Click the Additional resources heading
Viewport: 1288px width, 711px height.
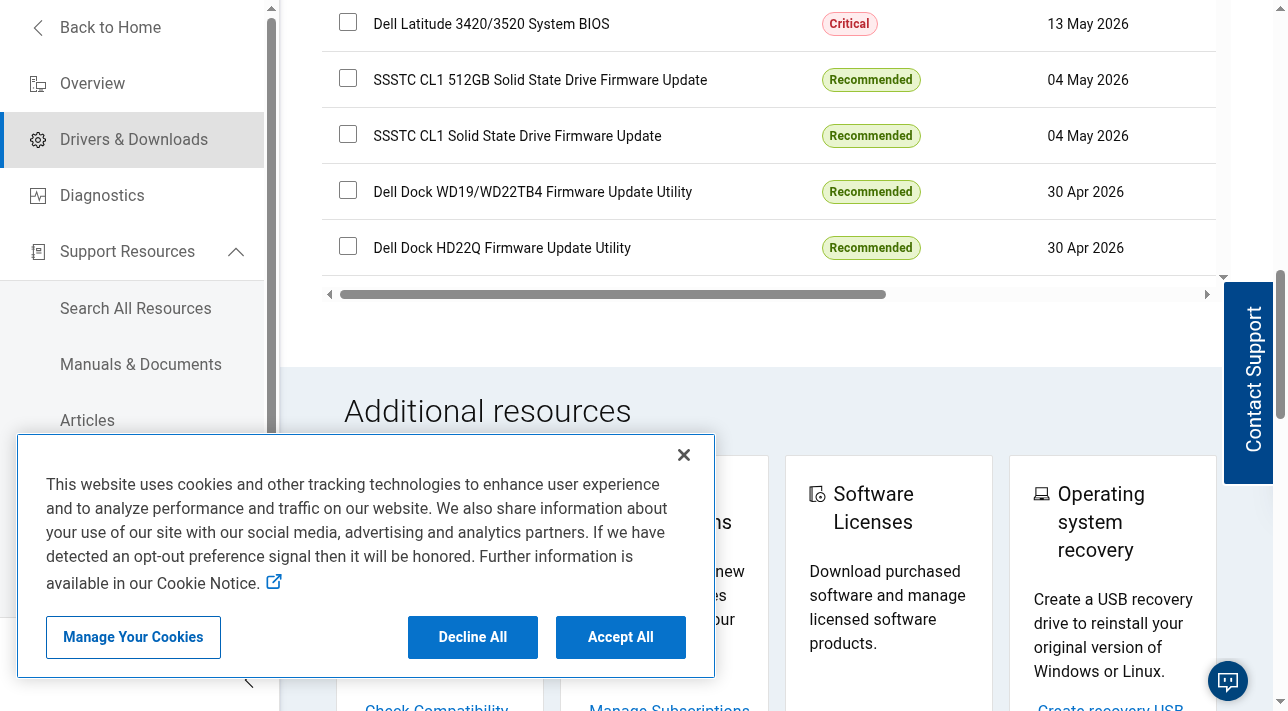(488, 411)
